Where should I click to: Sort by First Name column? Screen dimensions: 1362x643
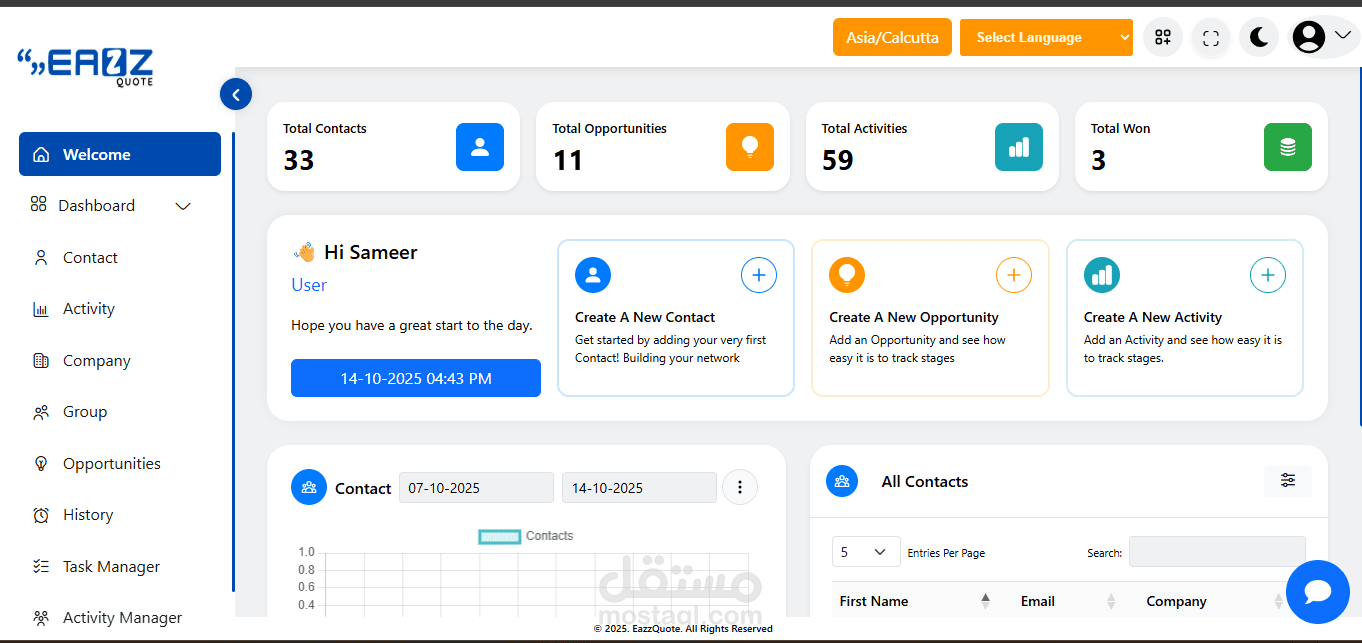(x=913, y=601)
